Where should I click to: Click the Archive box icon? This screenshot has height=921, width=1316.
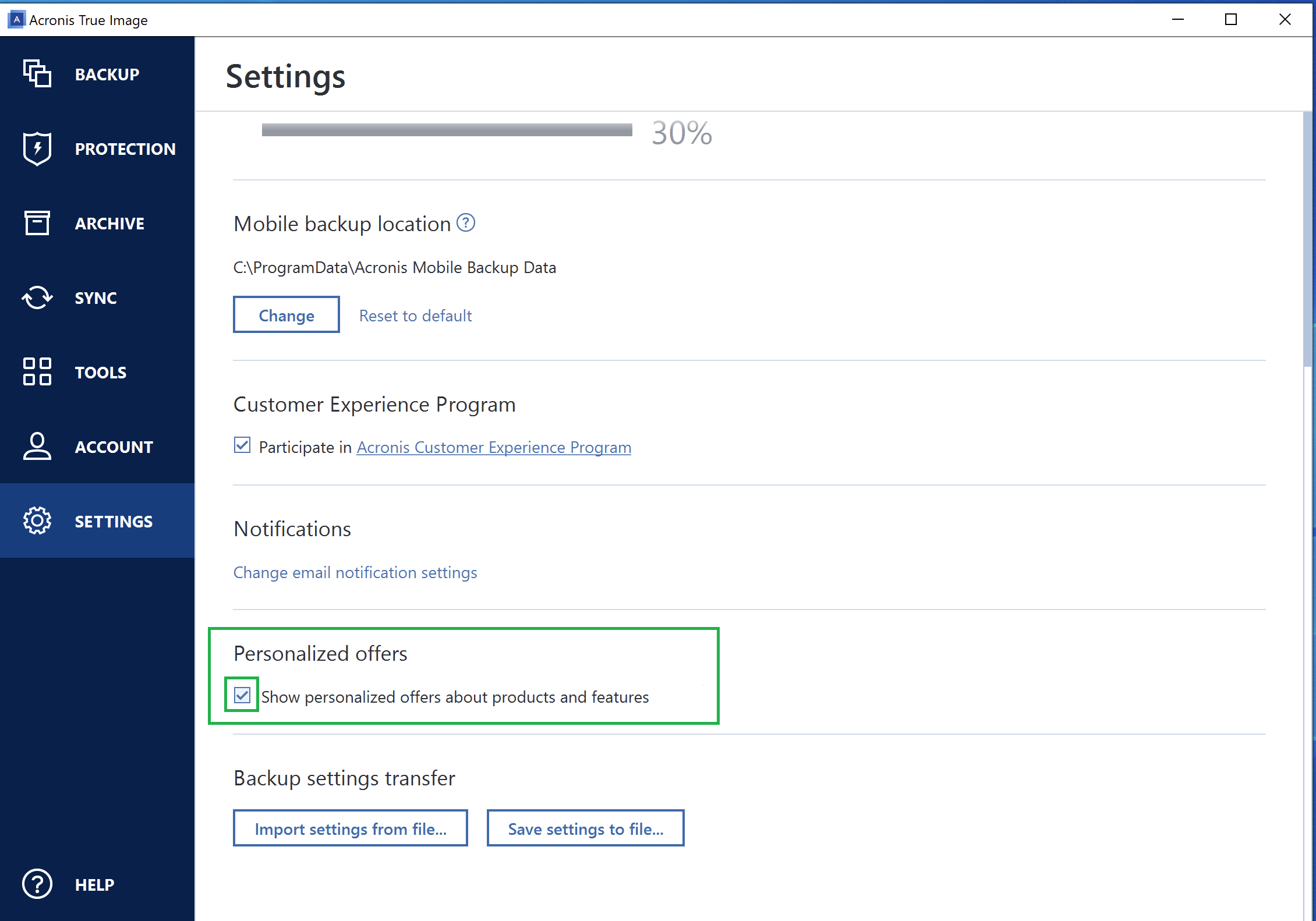click(36, 223)
